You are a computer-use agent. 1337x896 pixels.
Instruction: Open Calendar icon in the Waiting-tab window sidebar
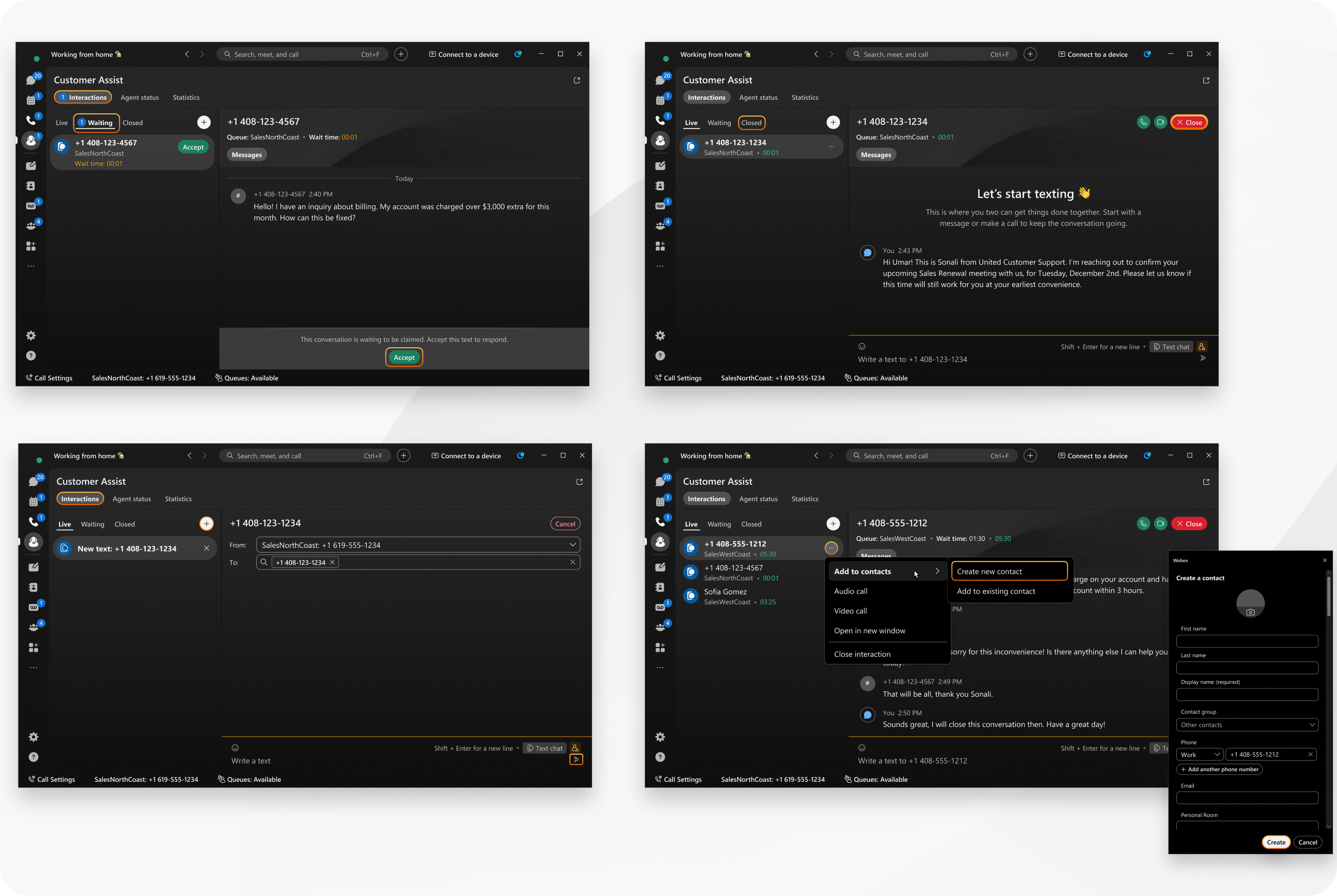pos(32,100)
